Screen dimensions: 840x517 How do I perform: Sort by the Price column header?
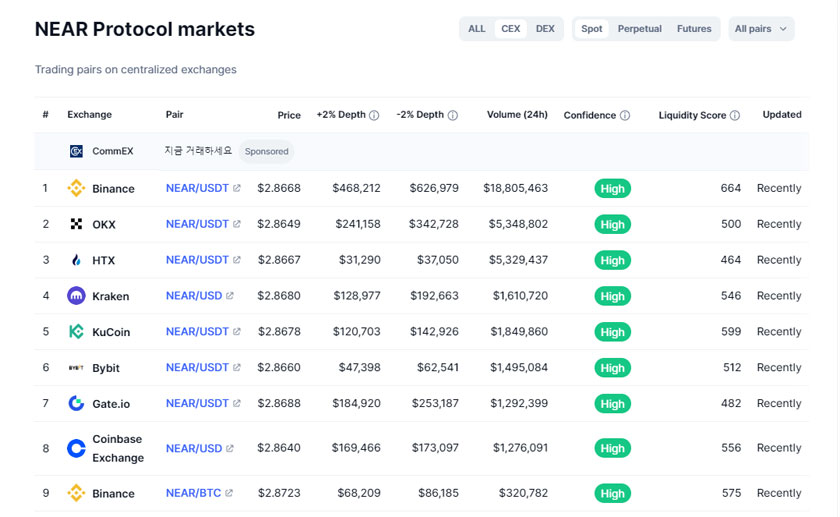pos(289,115)
